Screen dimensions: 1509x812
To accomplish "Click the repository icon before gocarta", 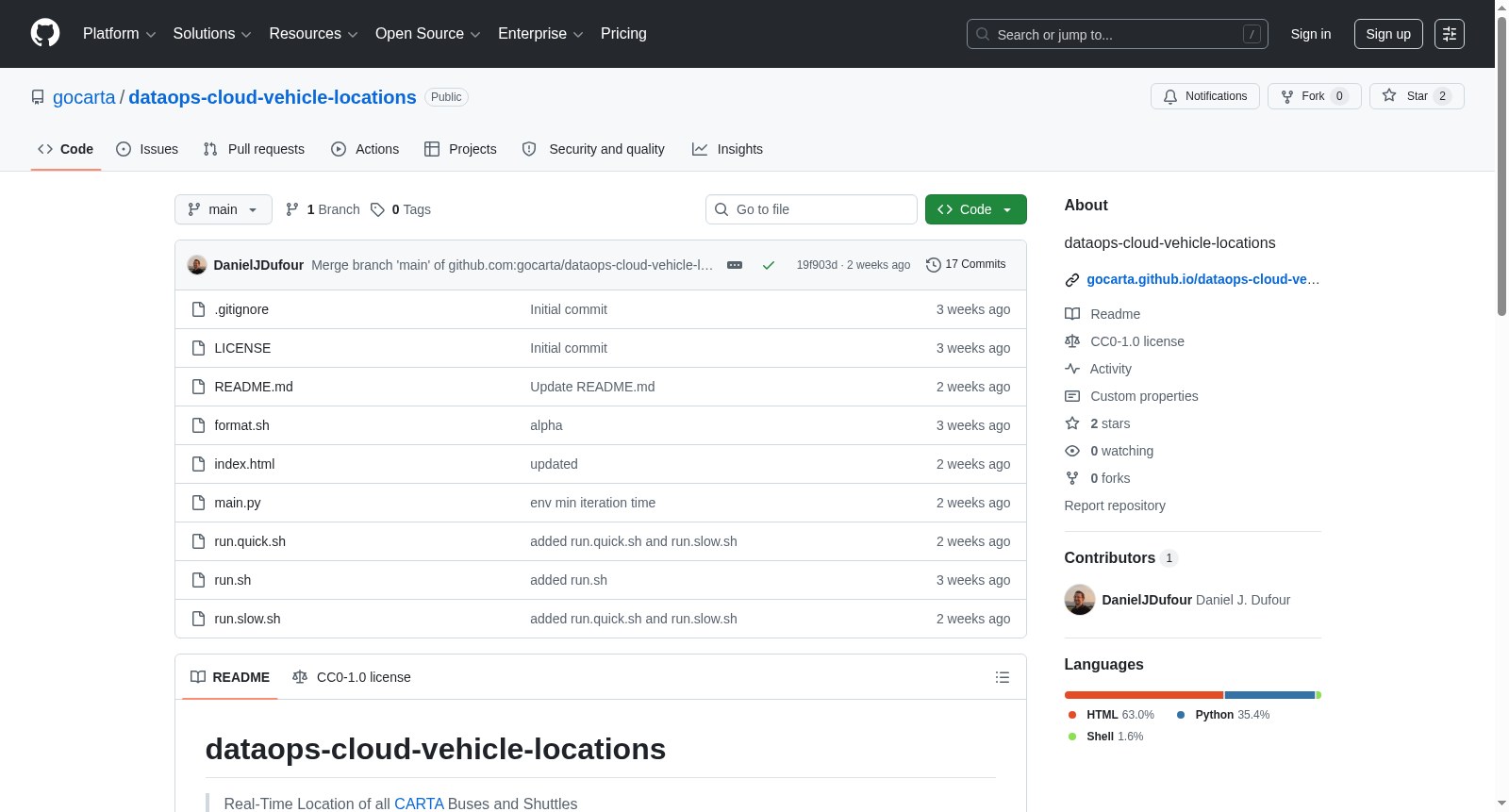I will (x=38, y=97).
